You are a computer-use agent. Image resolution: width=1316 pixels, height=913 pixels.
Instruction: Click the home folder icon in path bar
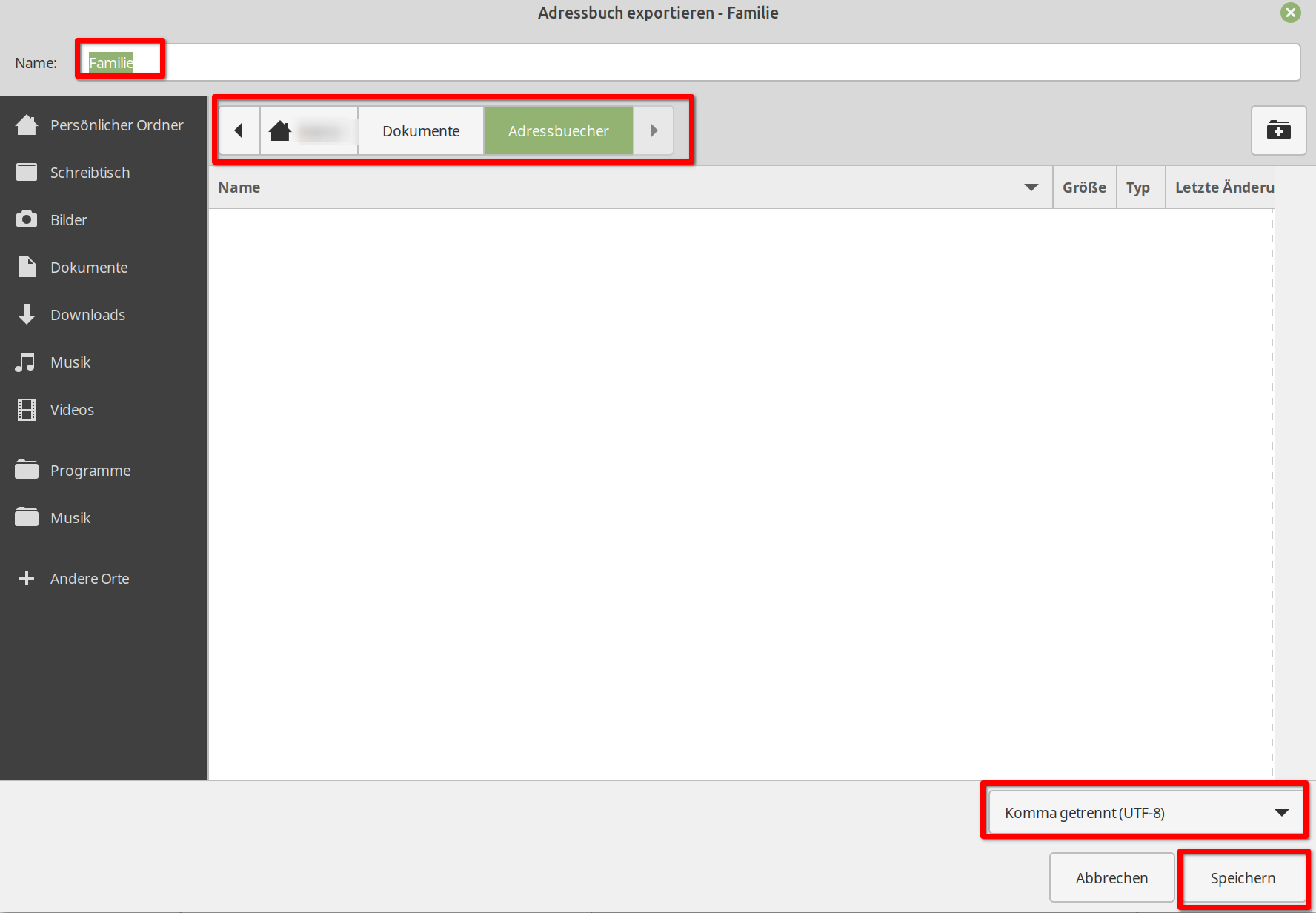tap(280, 131)
